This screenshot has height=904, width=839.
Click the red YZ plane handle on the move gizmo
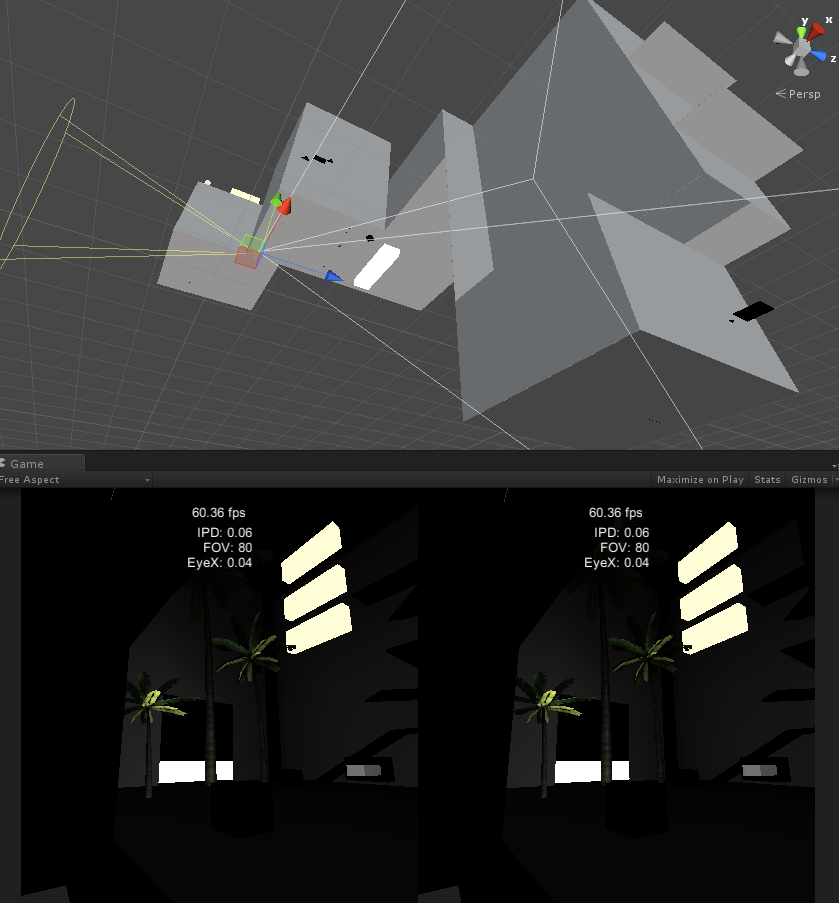click(x=247, y=257)
